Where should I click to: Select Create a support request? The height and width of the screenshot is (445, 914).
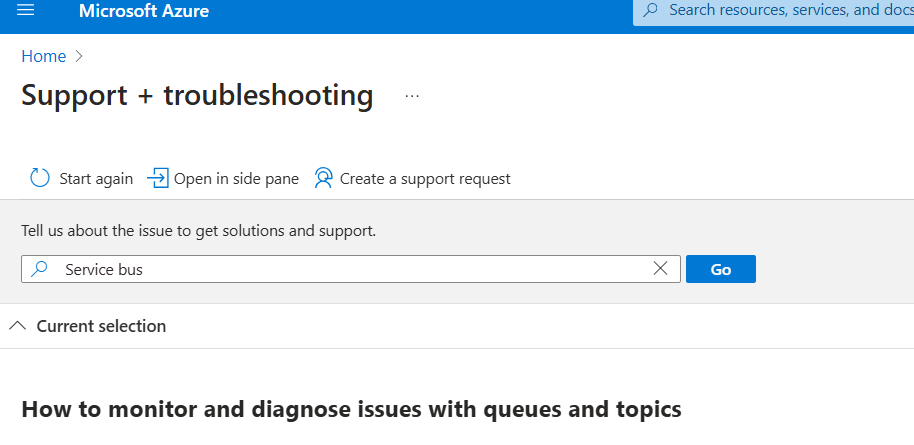[x=412, y=178]
